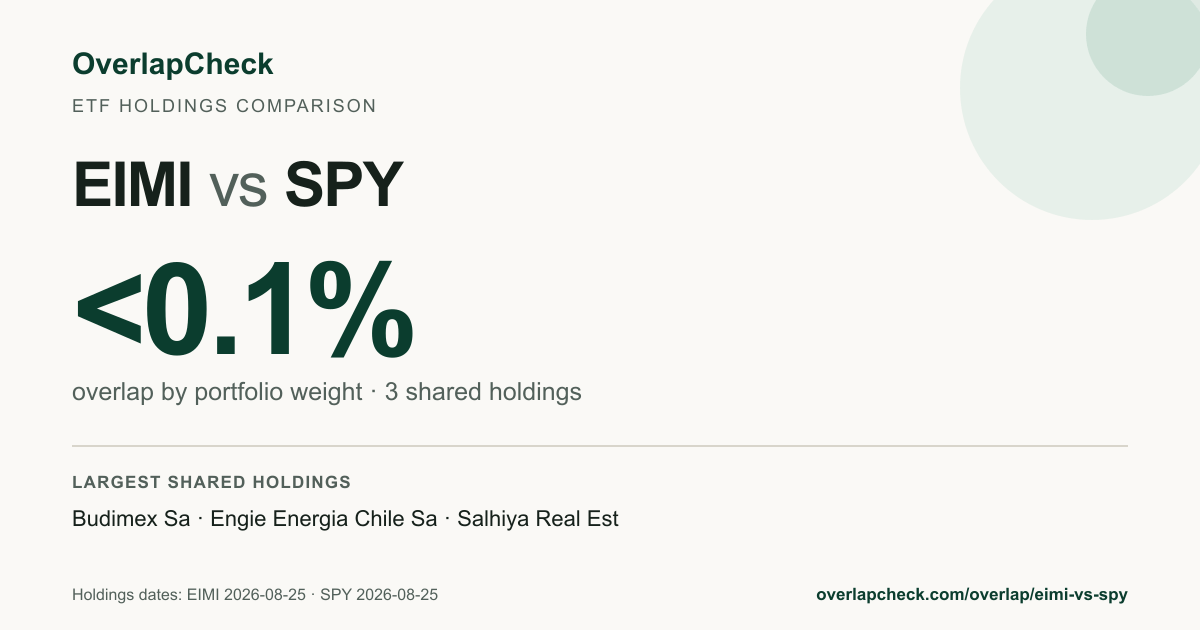
Task: Click the 3 shared holdings text
Action: (x=483, y=392)
